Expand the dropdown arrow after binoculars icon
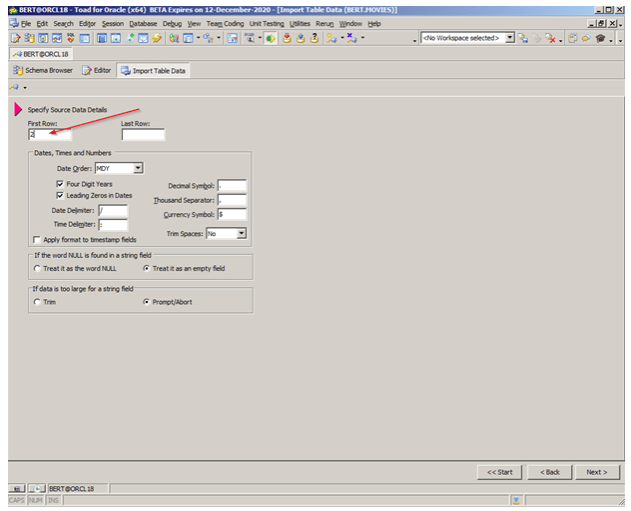This screenshot has width=631, height=511. (x=260, y=38)
